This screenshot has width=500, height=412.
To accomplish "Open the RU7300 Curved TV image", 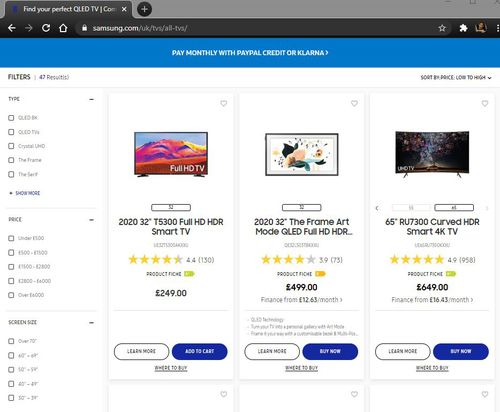I will pos(432,154).
